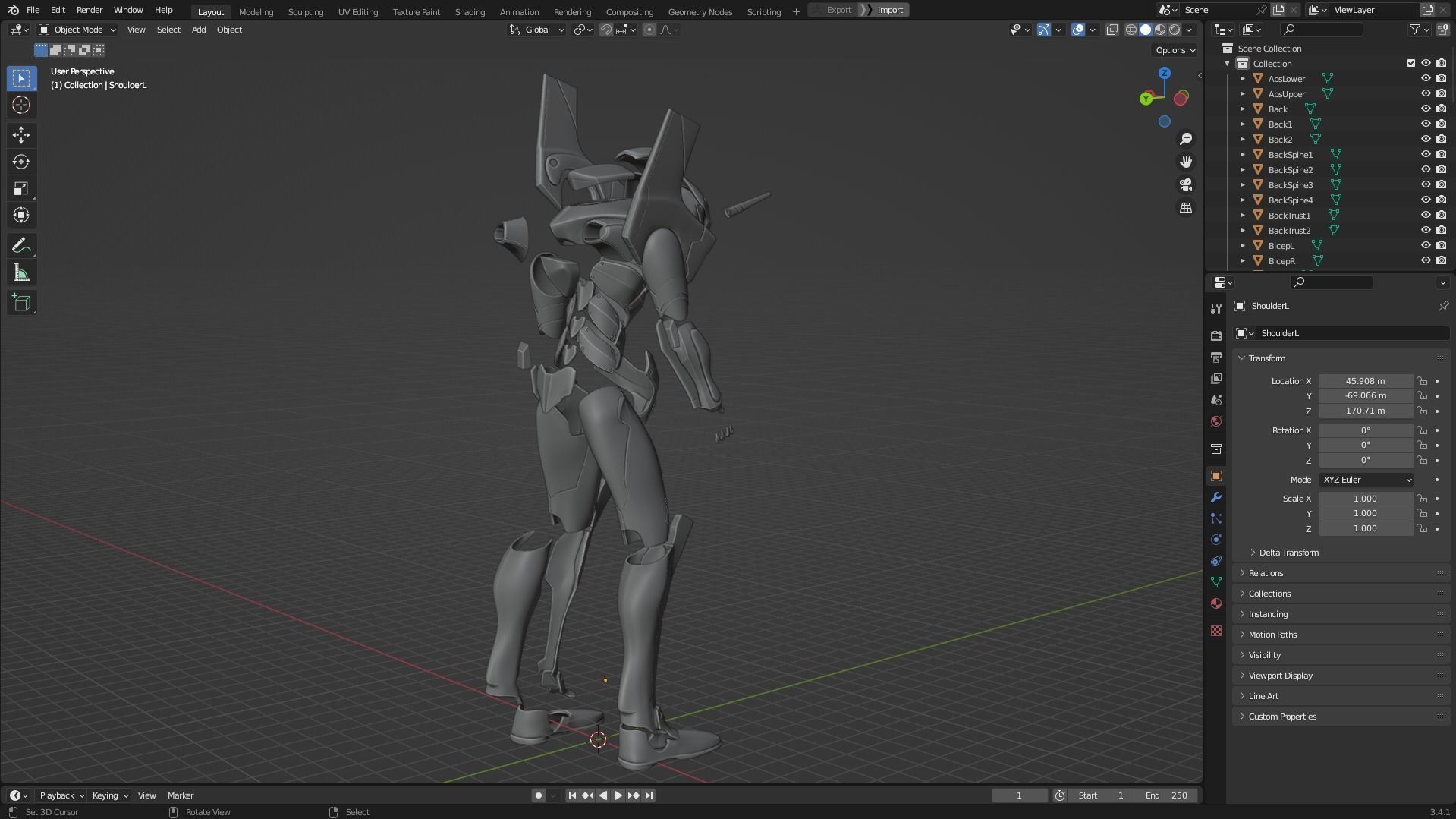Image resolution: width=1456 pixels, height=819 pixels.
Task: Expand the Custom Properties panel
Action: tap(1282, 717)
